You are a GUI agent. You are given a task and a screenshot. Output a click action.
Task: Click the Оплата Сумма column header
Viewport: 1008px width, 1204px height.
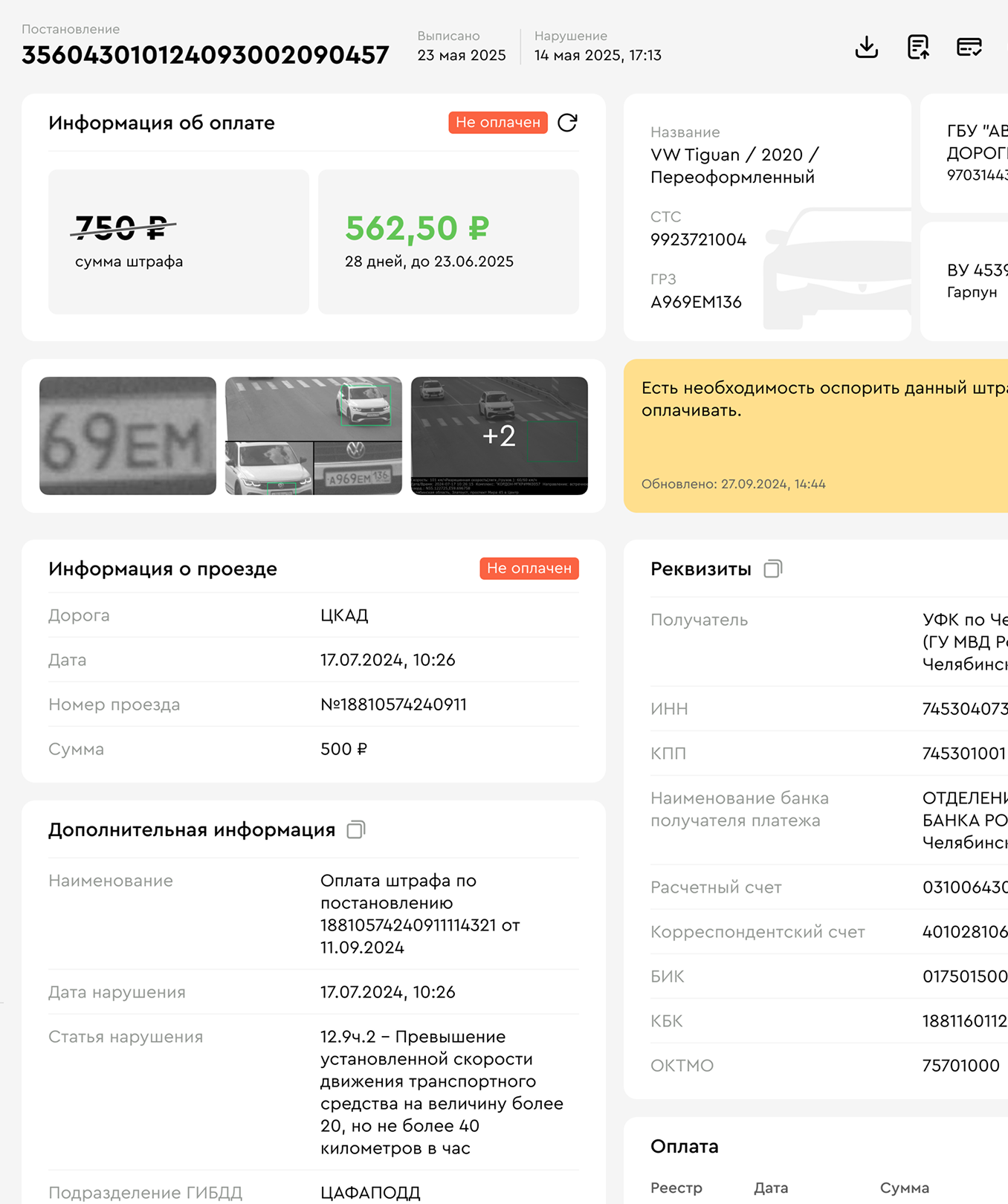(x=905, y=1188)
